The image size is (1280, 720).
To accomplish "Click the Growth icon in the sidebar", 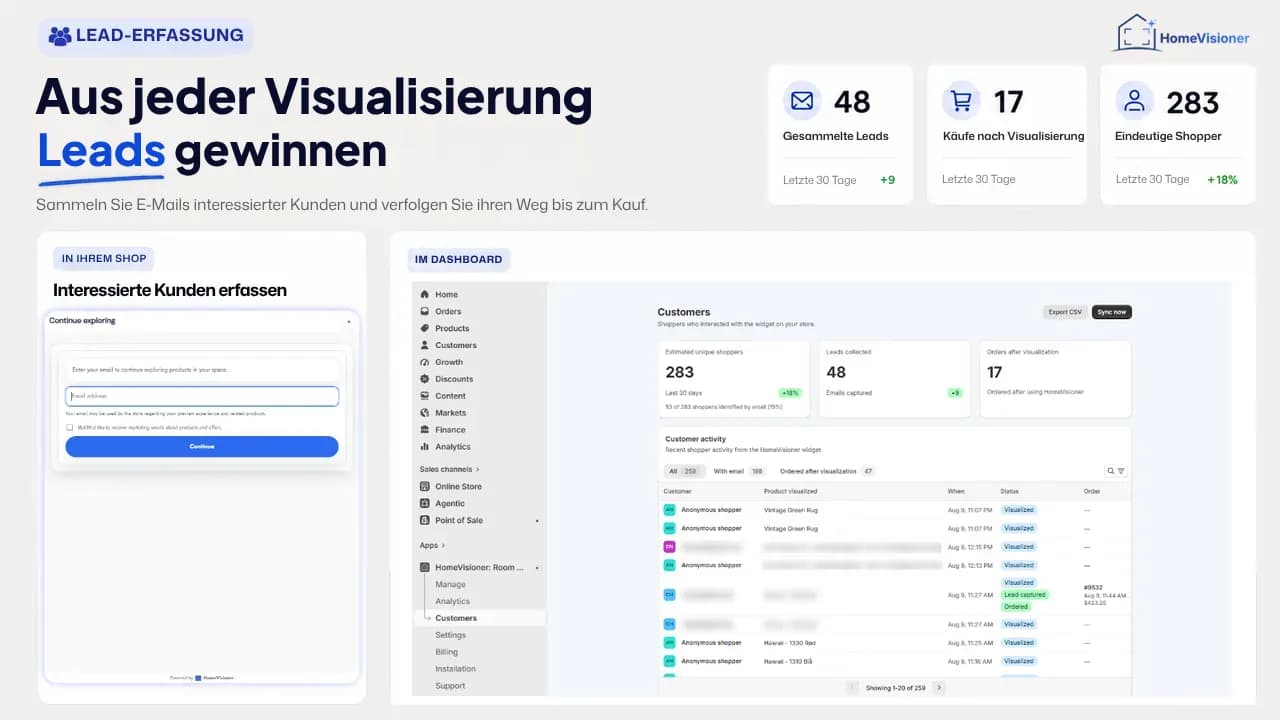I will click(x=425, y=362).
